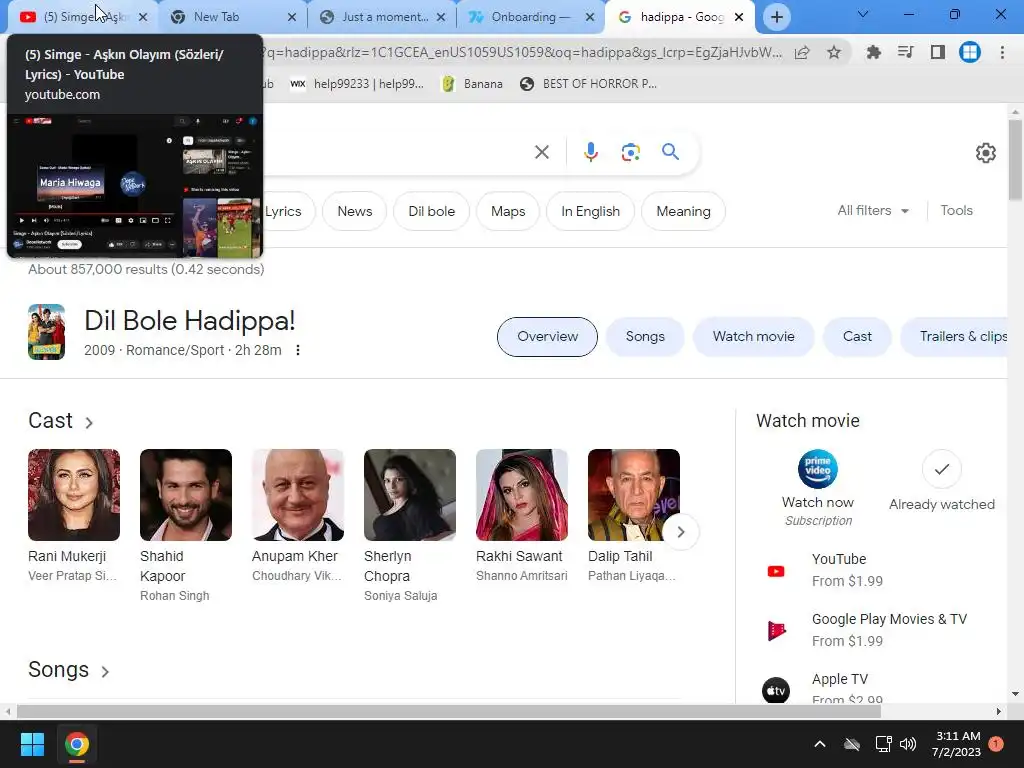Filter results by News
The width and height of the screenshot is (1024, 768).
(355, 211)
